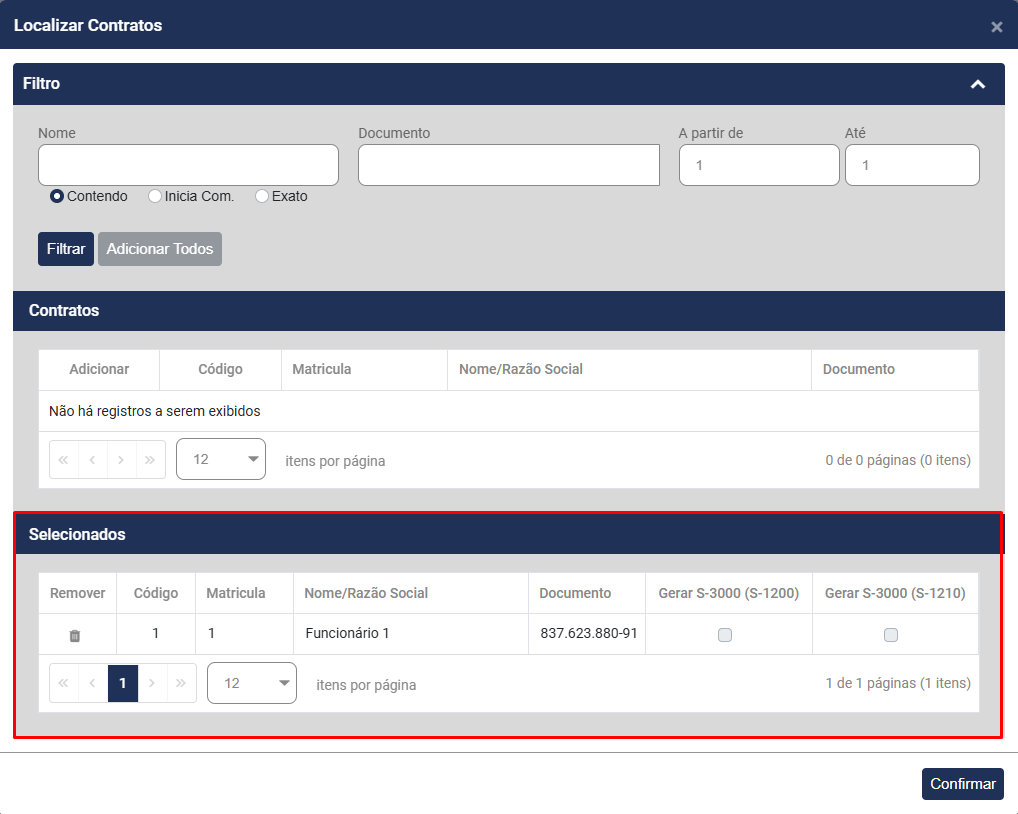The image size is (1018, 814).
Task: Click the Confirmar button
Action: pos(963,784)
